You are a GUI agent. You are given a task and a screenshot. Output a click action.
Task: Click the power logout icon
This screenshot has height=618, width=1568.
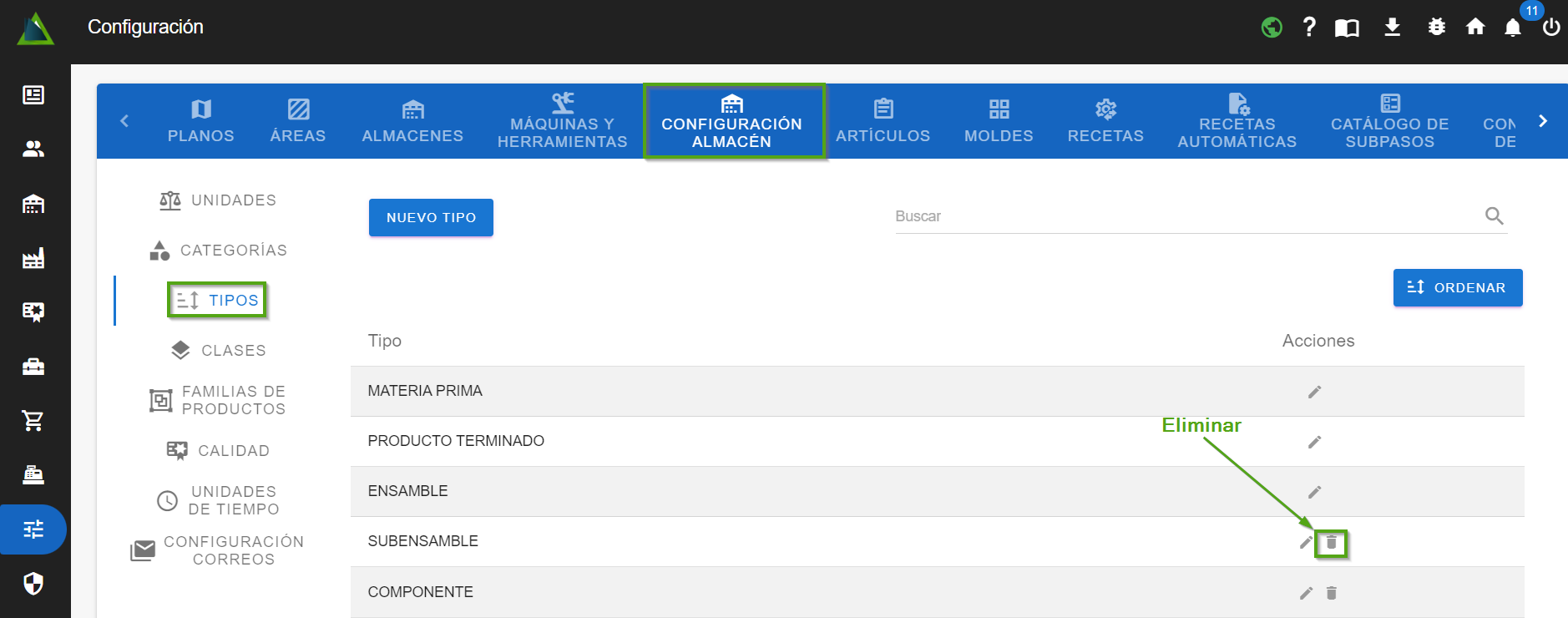[x=1550, y=28]
